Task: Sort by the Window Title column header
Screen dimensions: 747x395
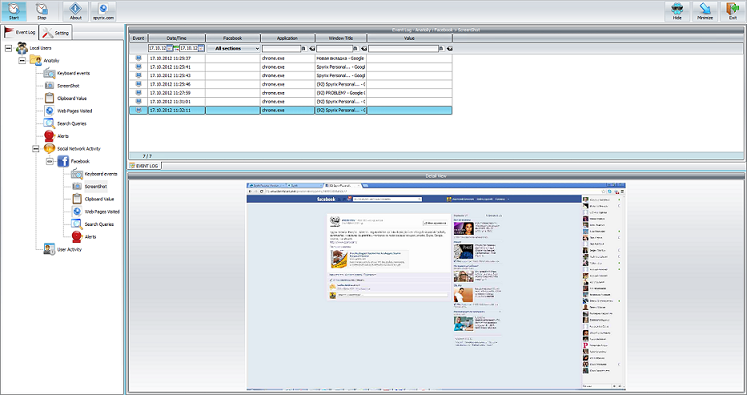Action: 341,38
